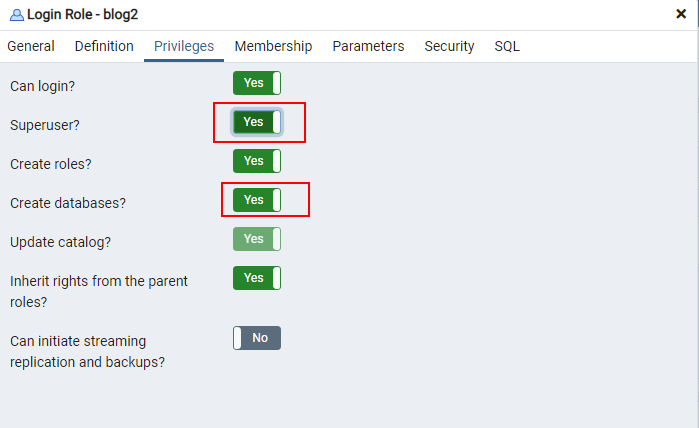Enable streaming replication and backups switch
Screen dimensions: 699x428
[x=257, y=338]
